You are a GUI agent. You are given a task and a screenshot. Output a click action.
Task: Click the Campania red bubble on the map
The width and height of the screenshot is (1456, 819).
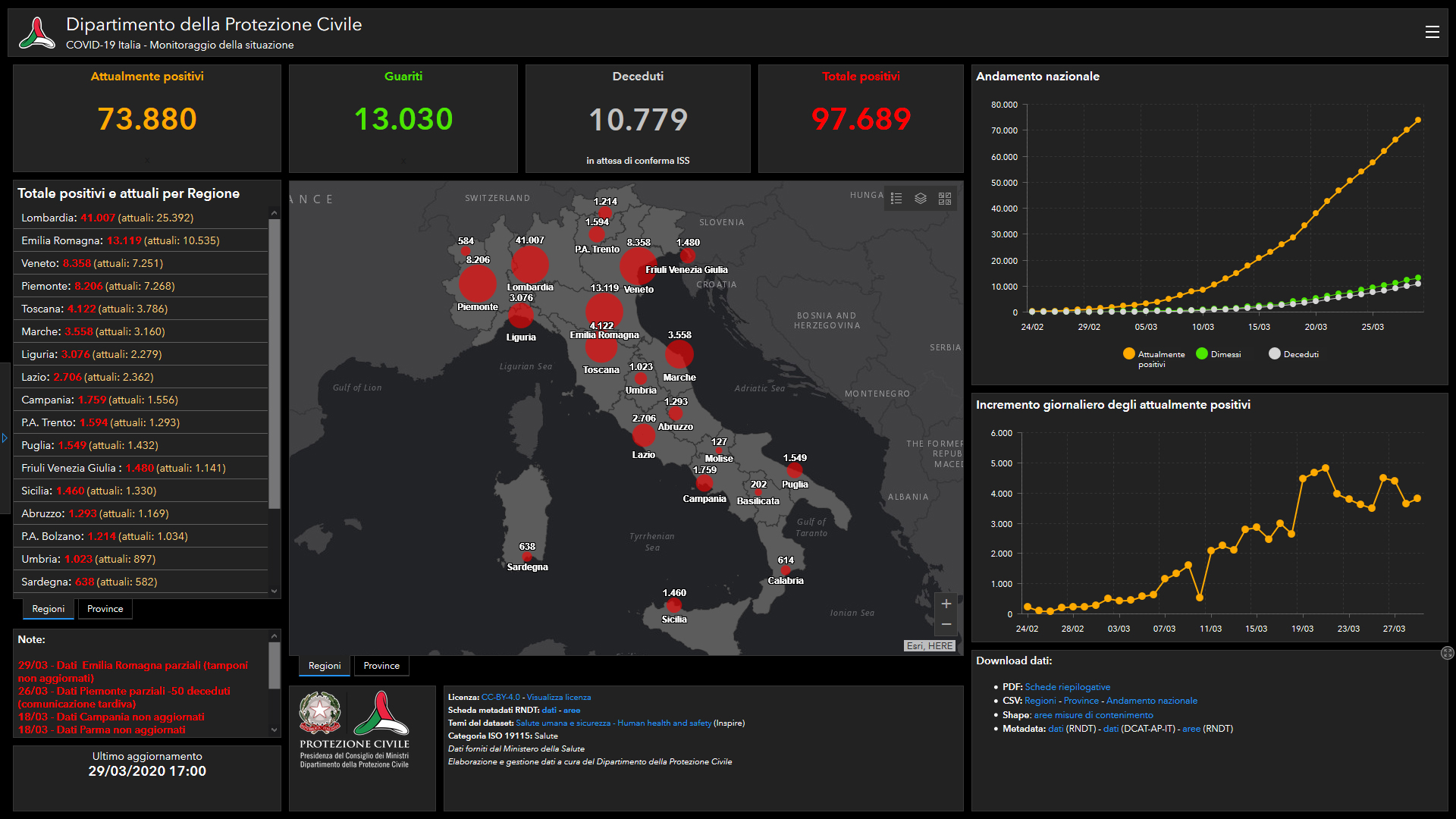704,483
